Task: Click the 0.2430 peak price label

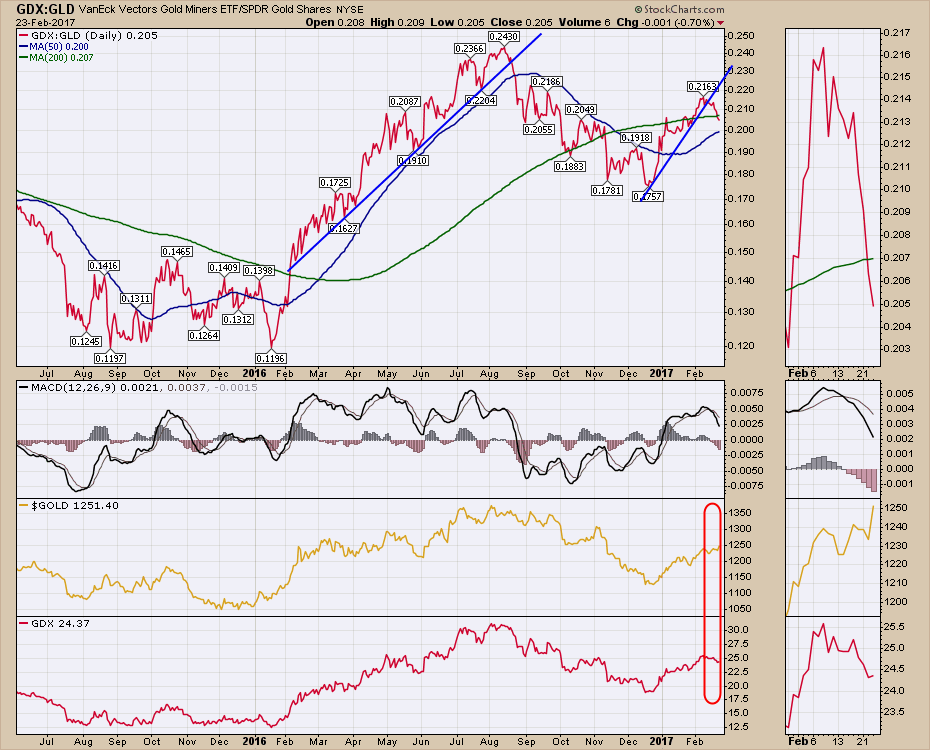Action: pyautogui.click(x=504, y=36)
